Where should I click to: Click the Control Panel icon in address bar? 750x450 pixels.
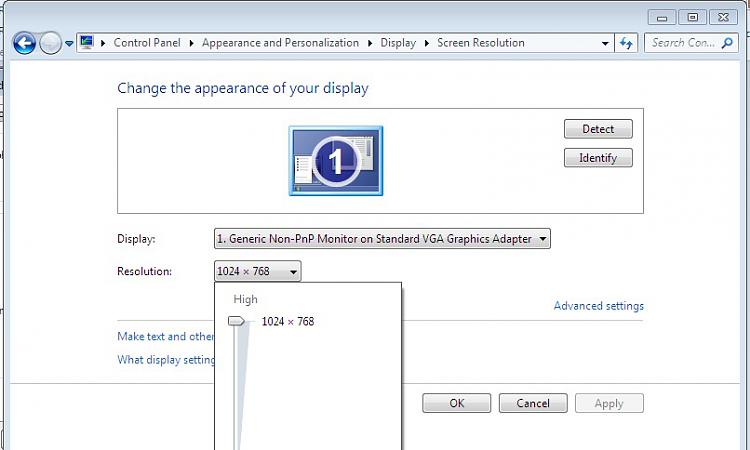pyautogui.click(x=87, y=43)
